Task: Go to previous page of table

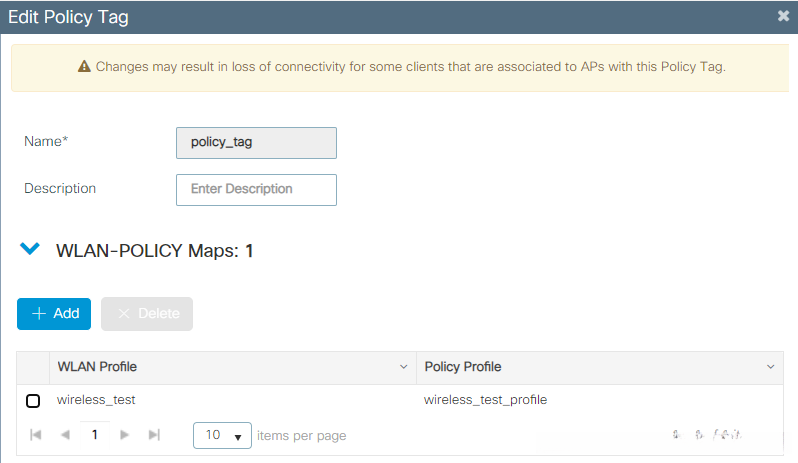Action: (65, 435)
